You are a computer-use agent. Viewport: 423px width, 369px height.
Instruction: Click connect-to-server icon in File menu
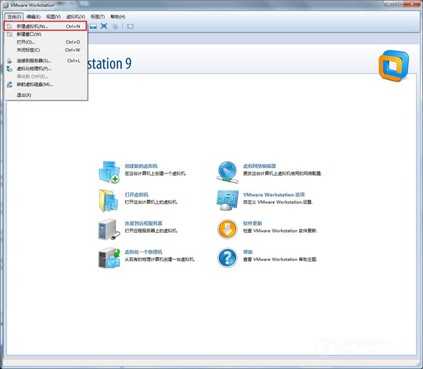click(10, 61)
